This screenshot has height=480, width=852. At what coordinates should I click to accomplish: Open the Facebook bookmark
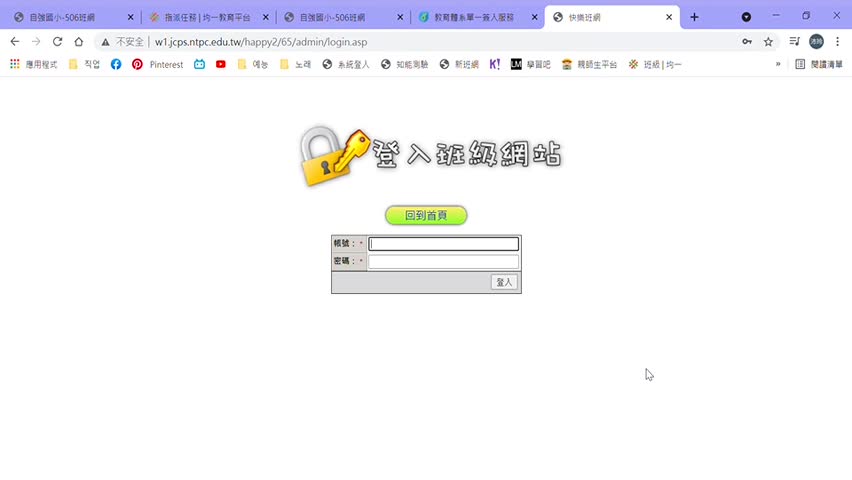pos(116,64)
